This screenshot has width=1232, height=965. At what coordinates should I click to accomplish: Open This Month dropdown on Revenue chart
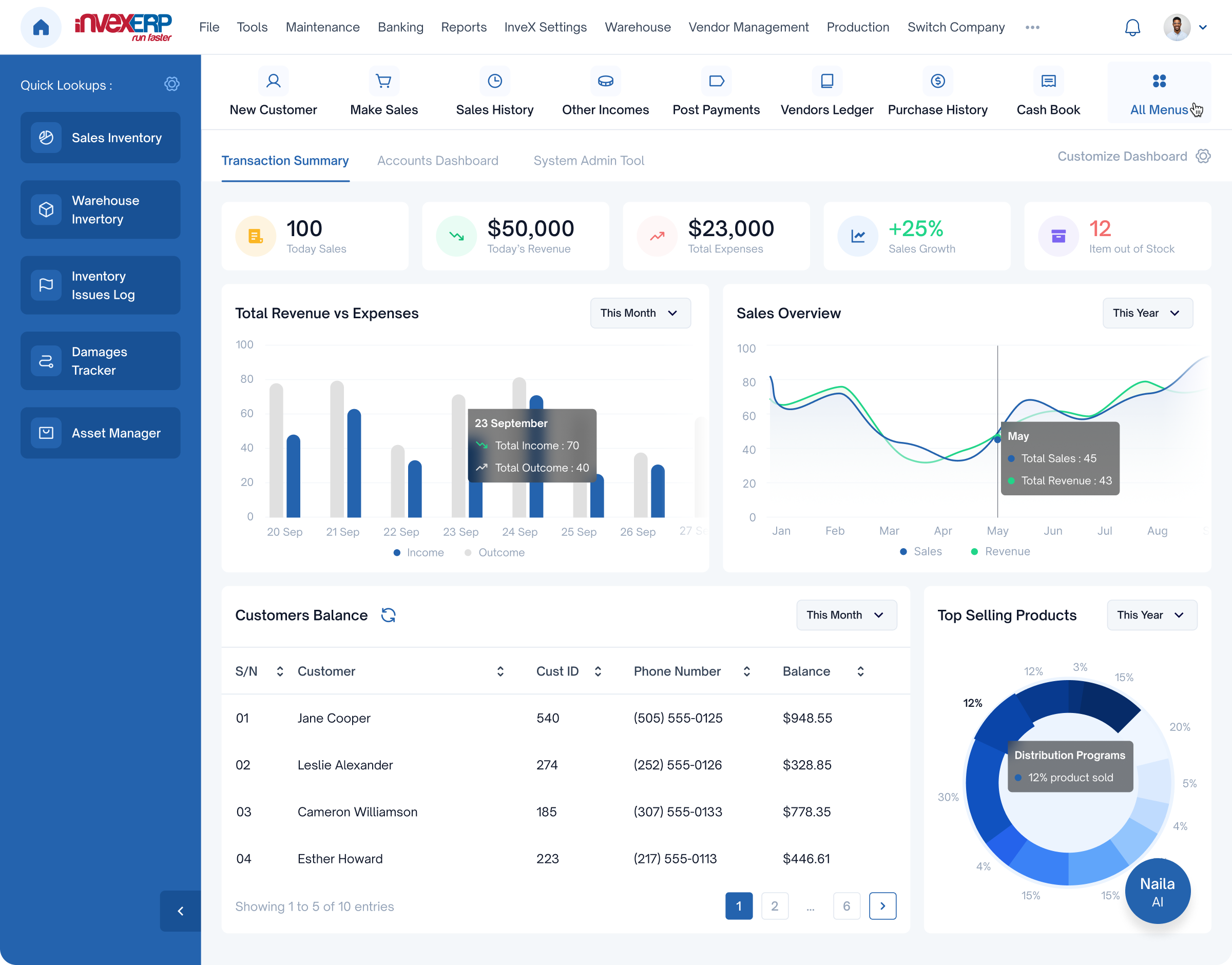pos(640,313)
